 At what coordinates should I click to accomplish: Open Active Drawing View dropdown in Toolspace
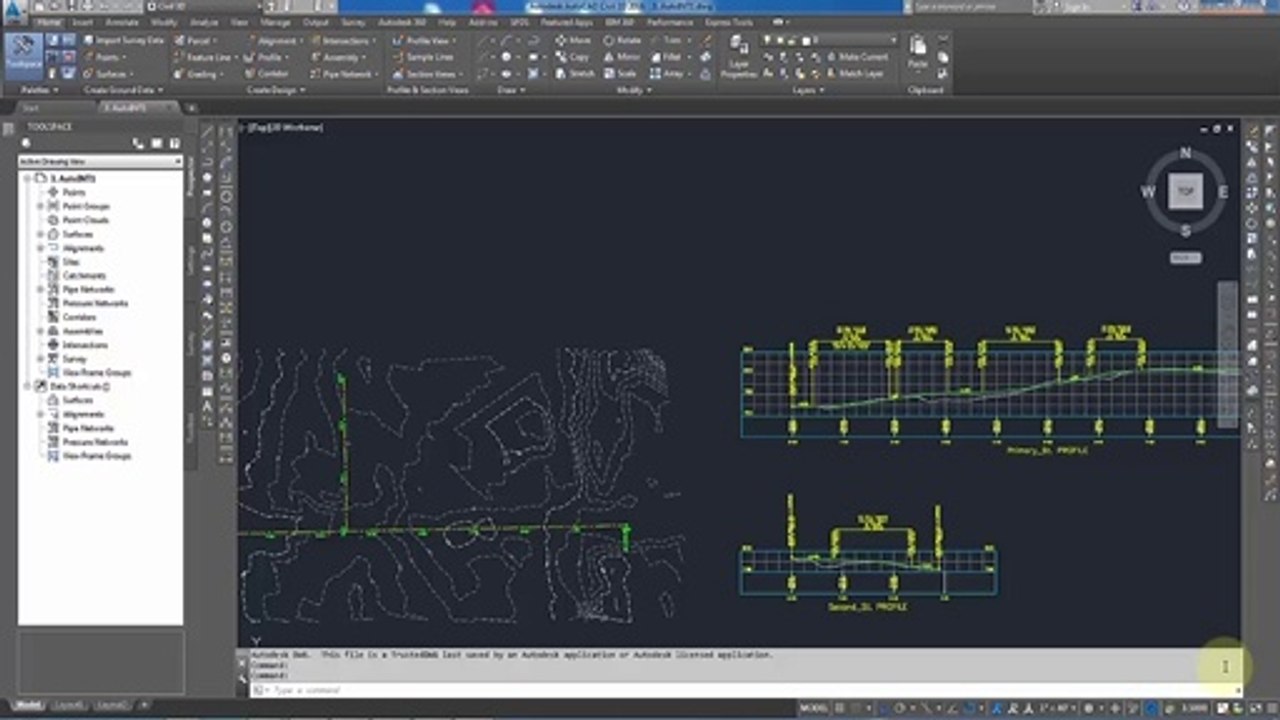point(100,161)
